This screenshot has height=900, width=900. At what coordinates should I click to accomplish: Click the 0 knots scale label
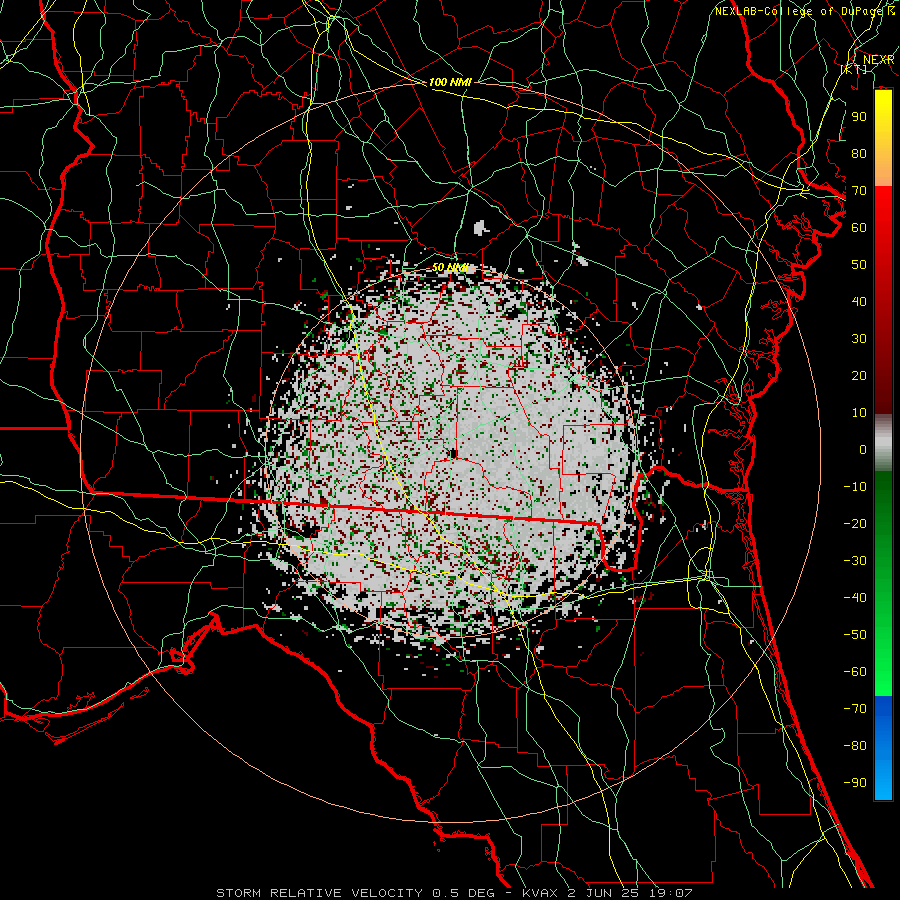pos(863,449)
